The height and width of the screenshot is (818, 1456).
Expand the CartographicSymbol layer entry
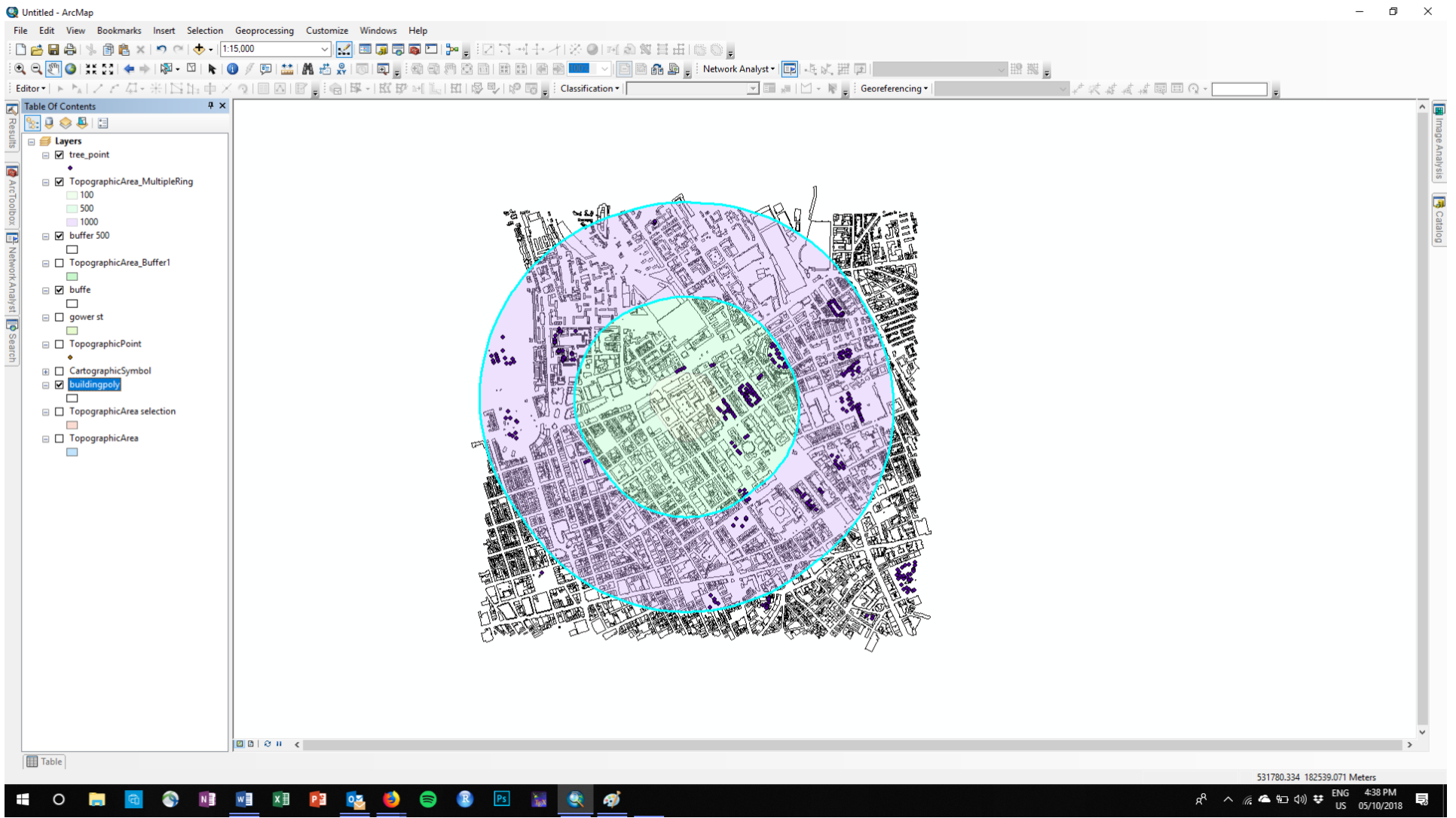45,371
